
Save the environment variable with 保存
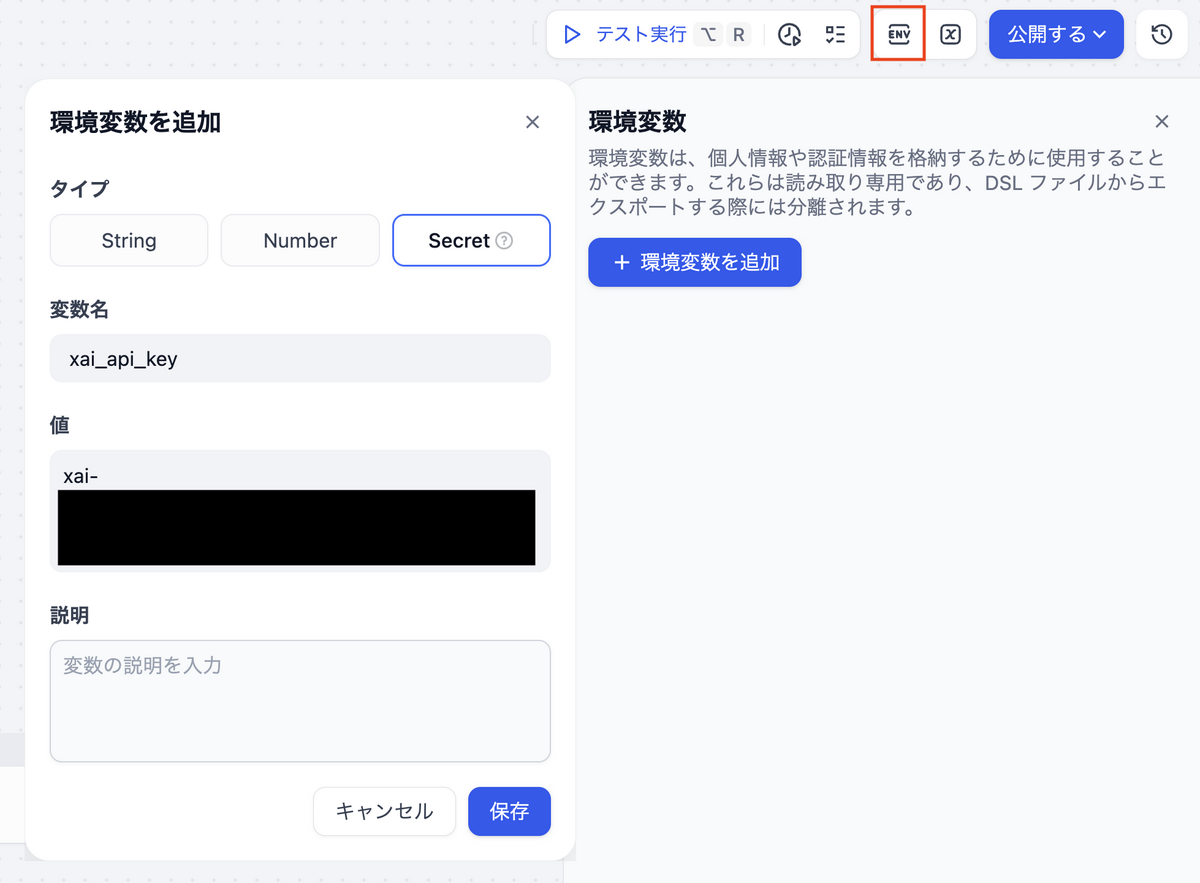[x=509, y=811]
